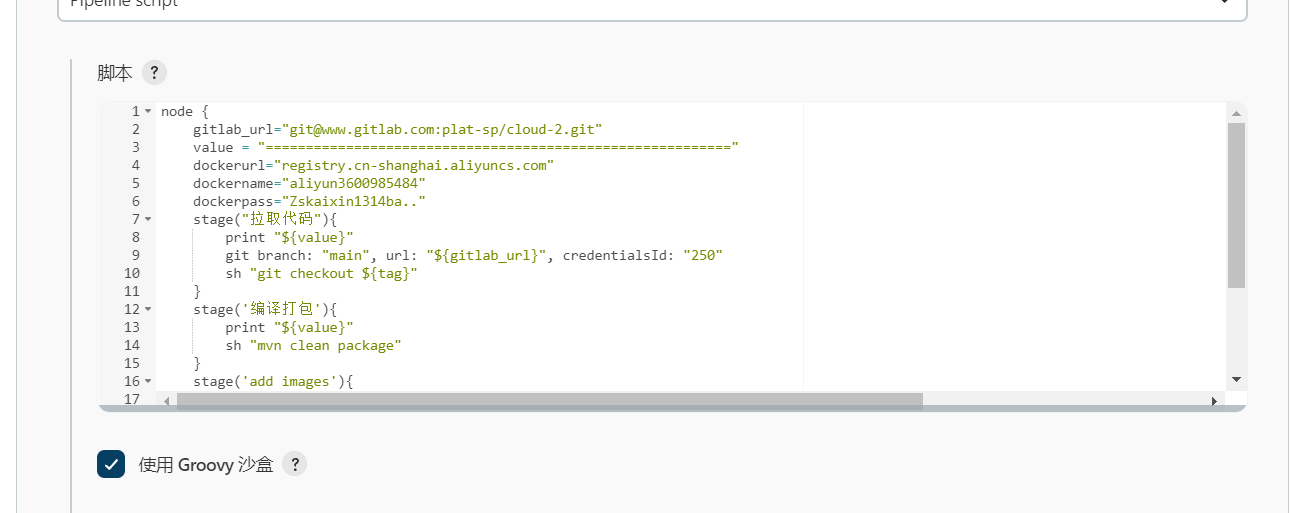Click line number 8 in the gutter
This screenshot has width=1290, height=513.
coord(135,237)
